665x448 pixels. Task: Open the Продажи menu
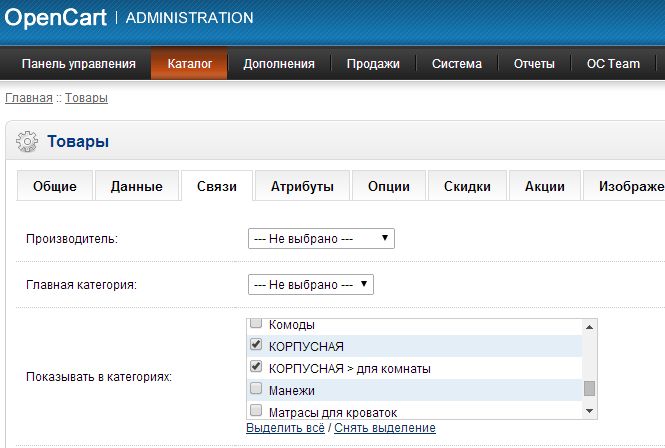(373, 63)
